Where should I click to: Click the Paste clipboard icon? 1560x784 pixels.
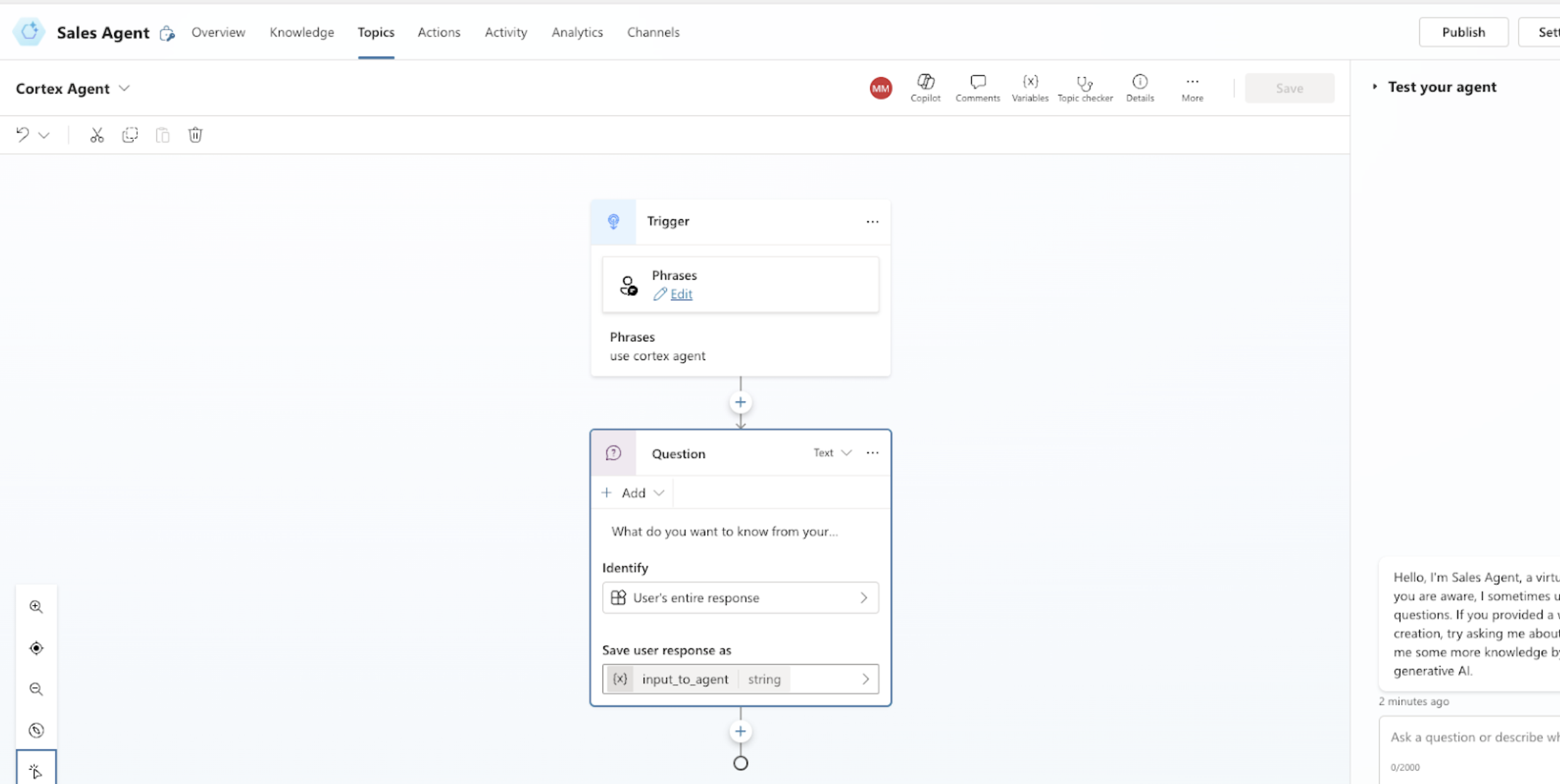click(x=162, y=135)
